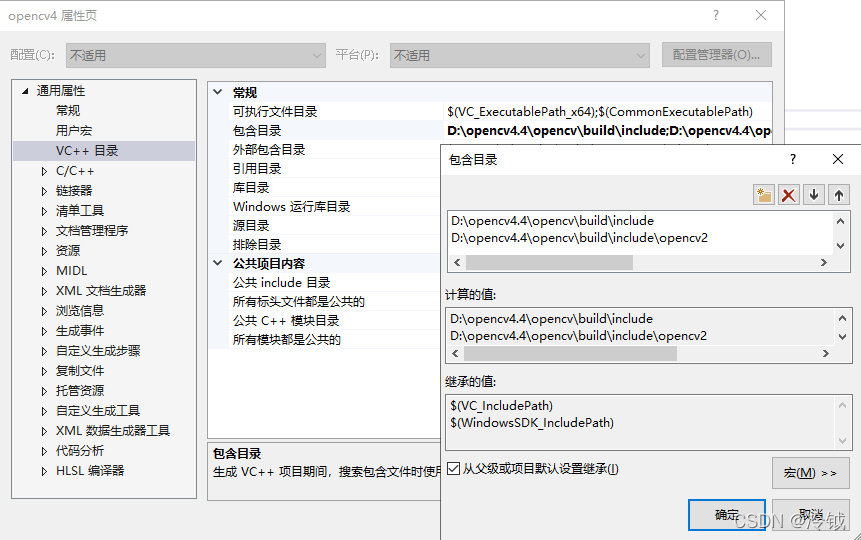The height and width of the screenshot is (540, 861).
Task: Select 常规 under 通用属性
Action: 68,110
